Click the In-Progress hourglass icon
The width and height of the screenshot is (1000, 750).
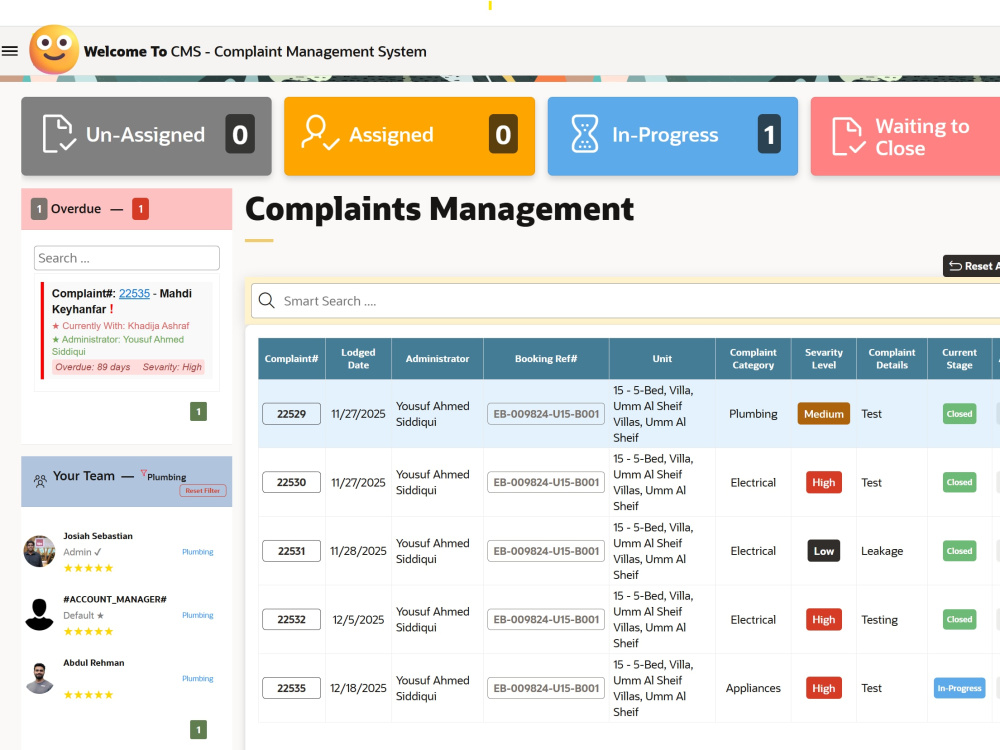click(x=584, y=134)
